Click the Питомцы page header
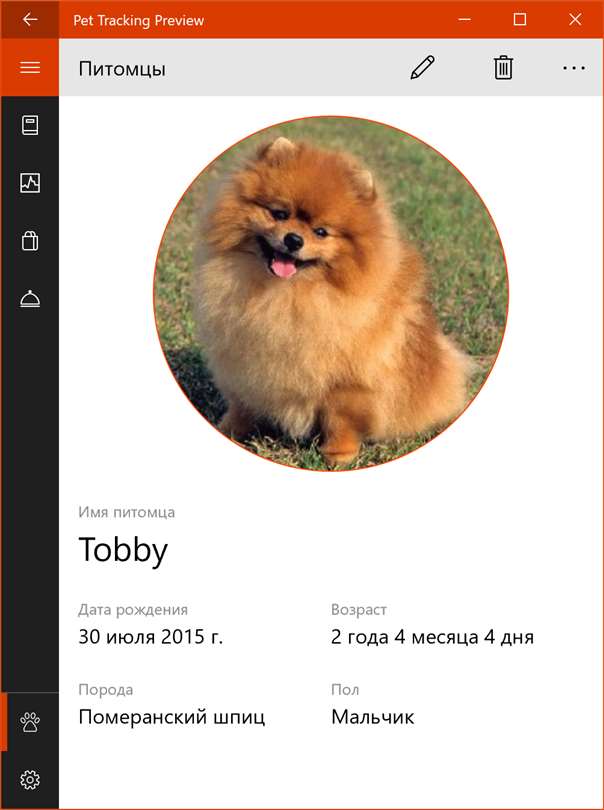The width and height of the screenshot is (604, 810). pyautogui.click(x=122, y=69)
